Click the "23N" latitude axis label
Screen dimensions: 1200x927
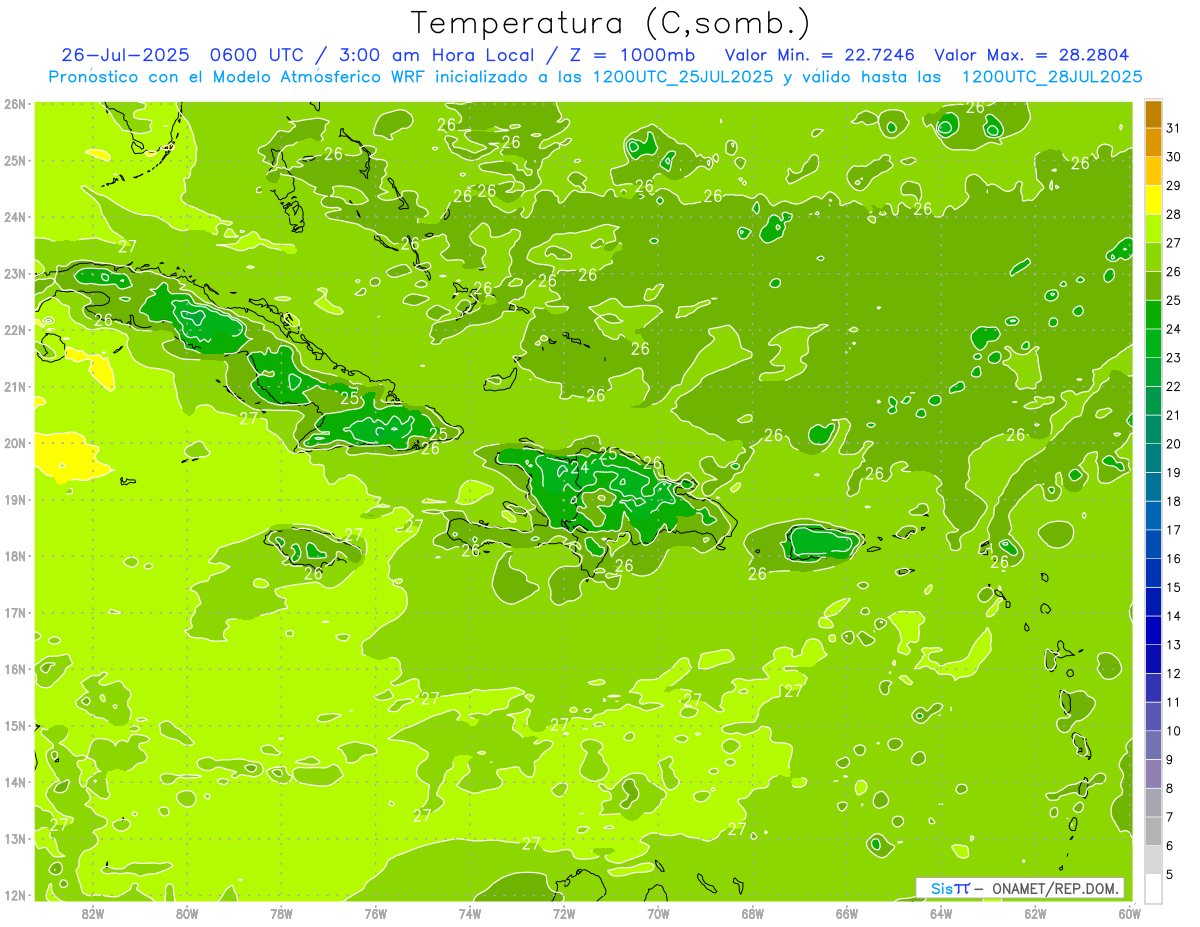(x=15, y=274)
